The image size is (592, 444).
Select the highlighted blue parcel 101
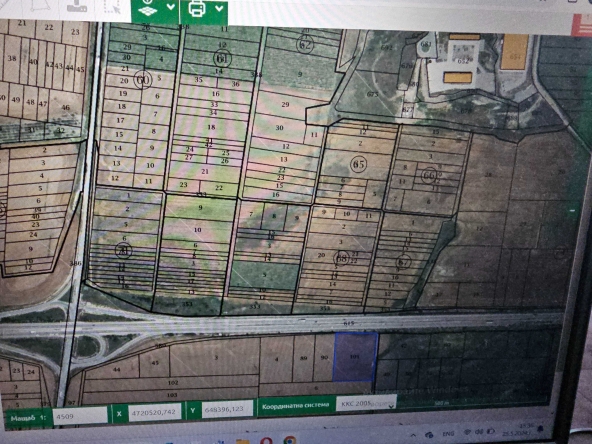(355, 356)
